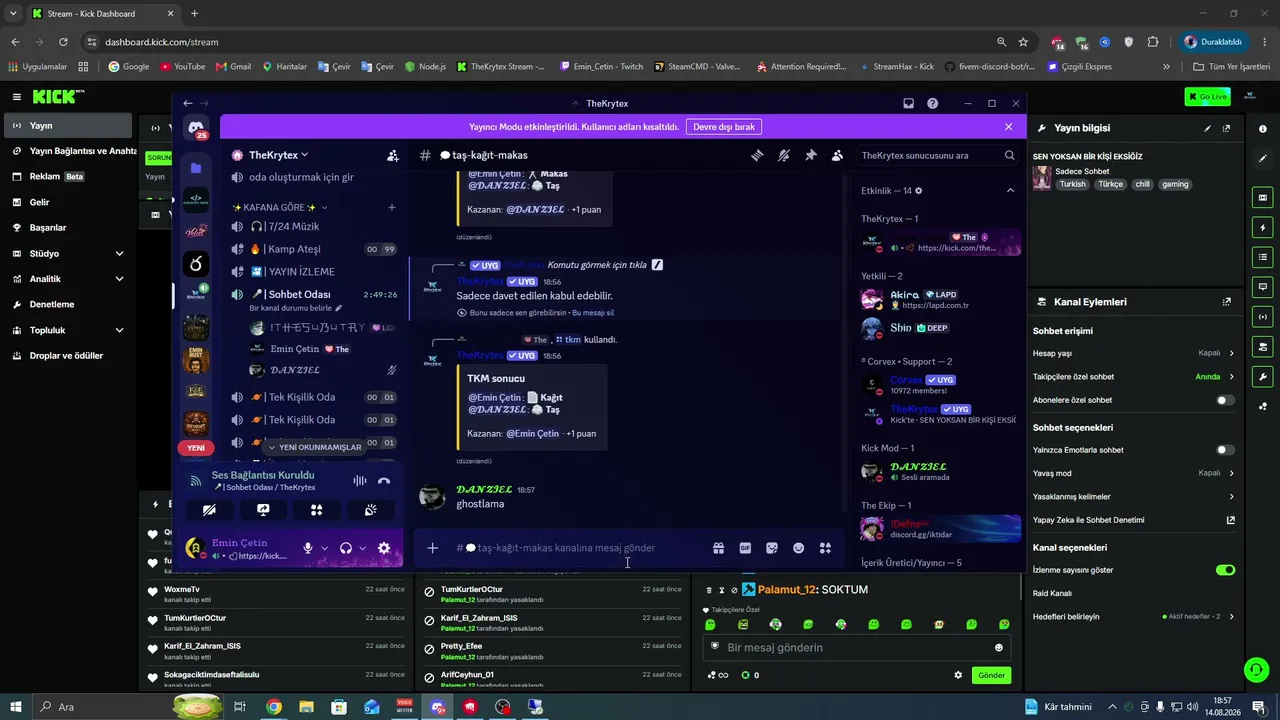
Task: Open soundboard in Discord voice panel
Action: point(370,510)
